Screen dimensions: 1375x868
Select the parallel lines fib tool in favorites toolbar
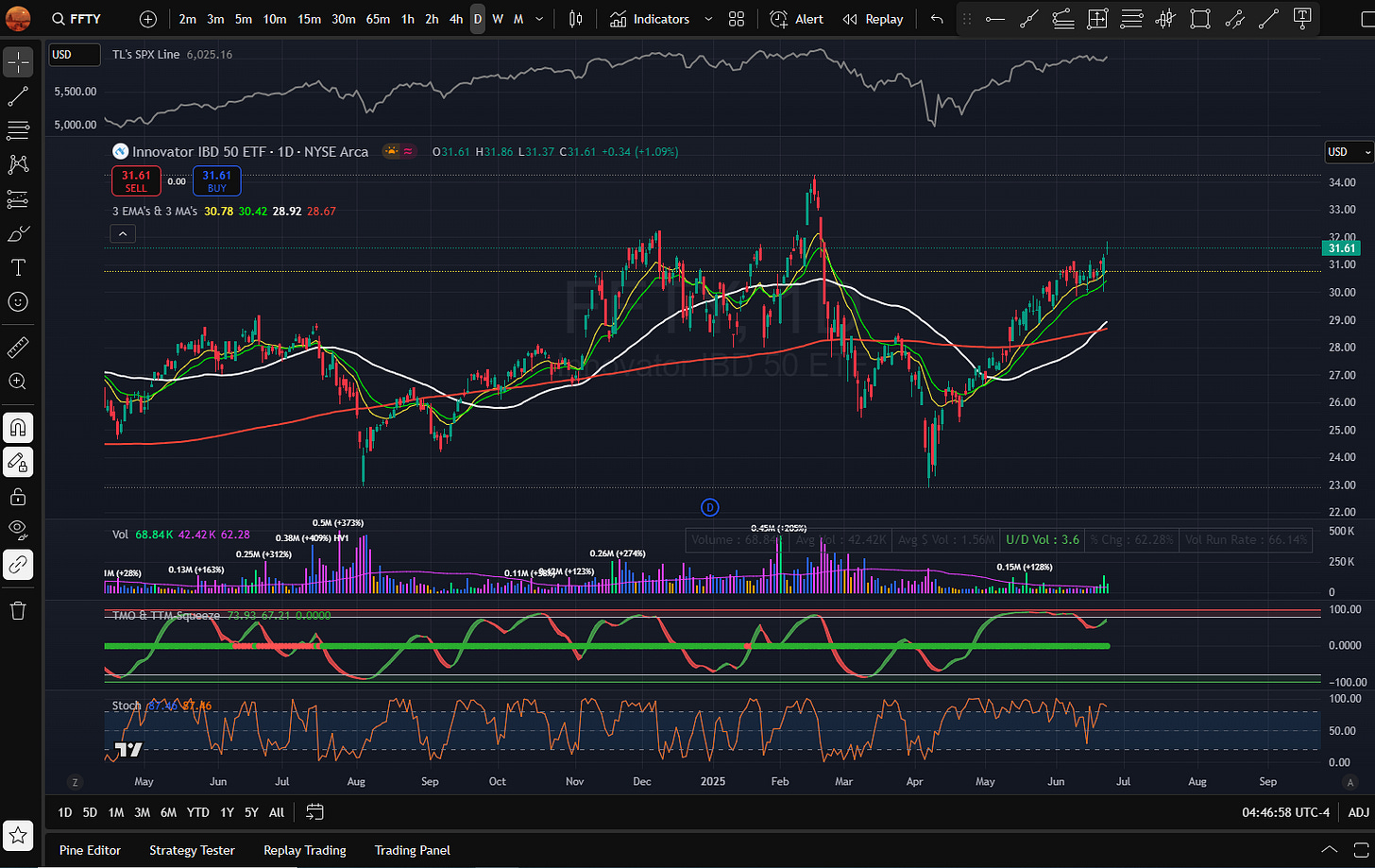point(1131,19)
